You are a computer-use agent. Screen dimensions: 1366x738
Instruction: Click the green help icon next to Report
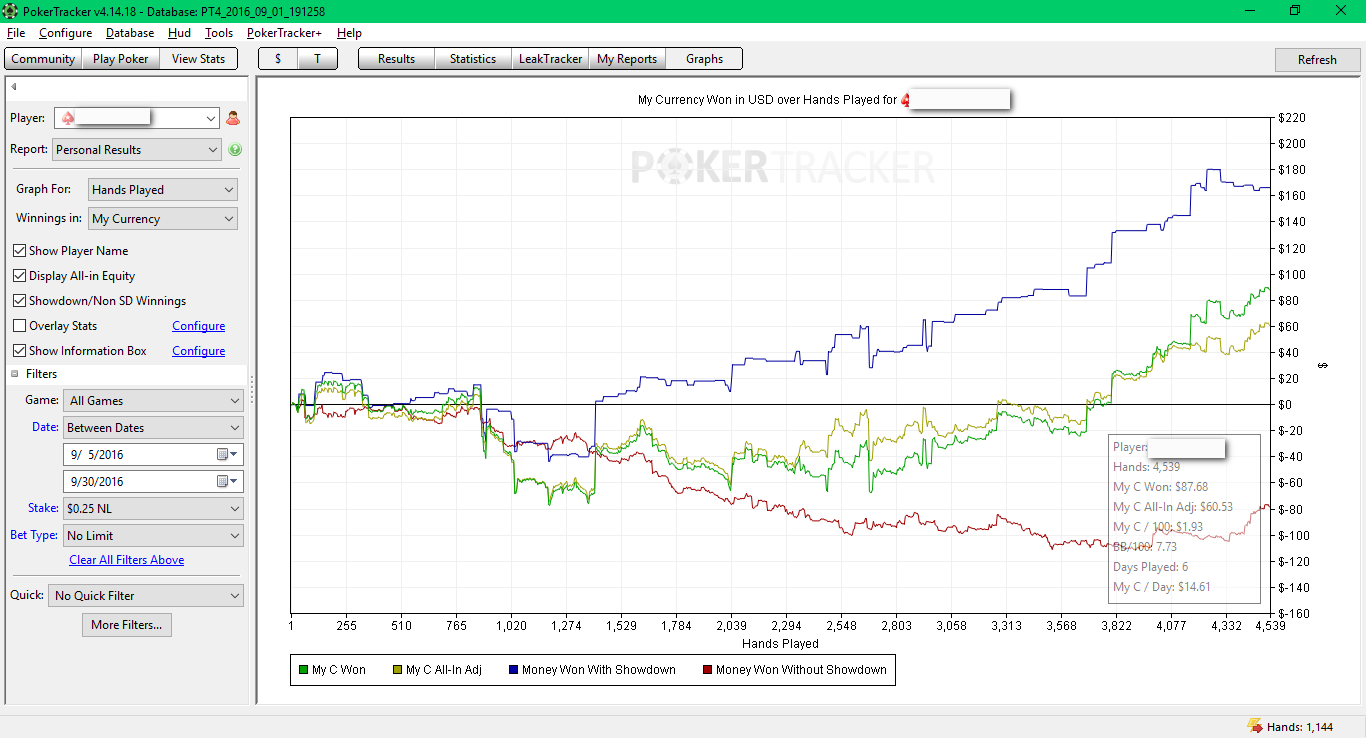click(235, 150)
